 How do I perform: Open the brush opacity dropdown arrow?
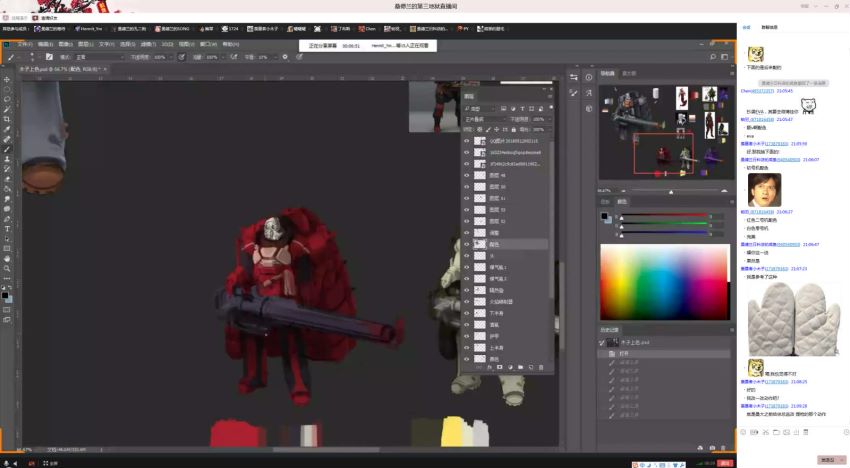(x=172, y=56)
